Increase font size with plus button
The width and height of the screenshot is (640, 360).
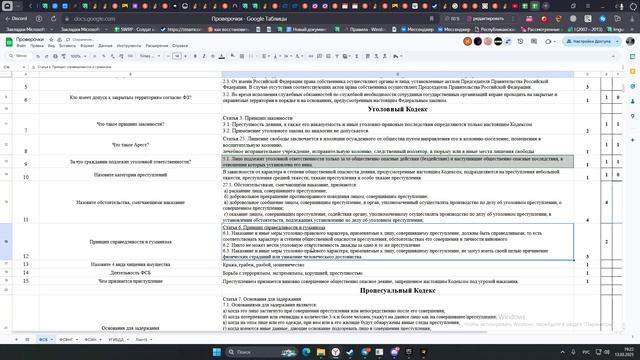click(x=186, y=56)
